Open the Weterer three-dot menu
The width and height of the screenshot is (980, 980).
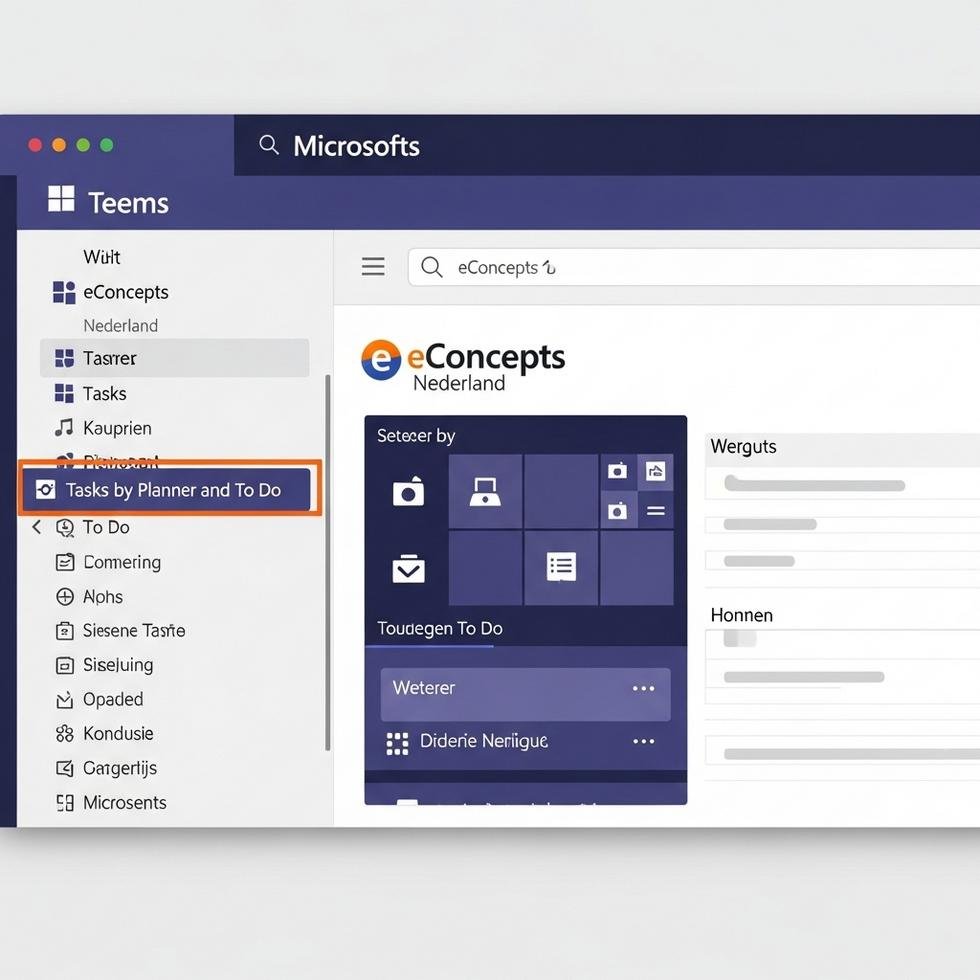643,689
